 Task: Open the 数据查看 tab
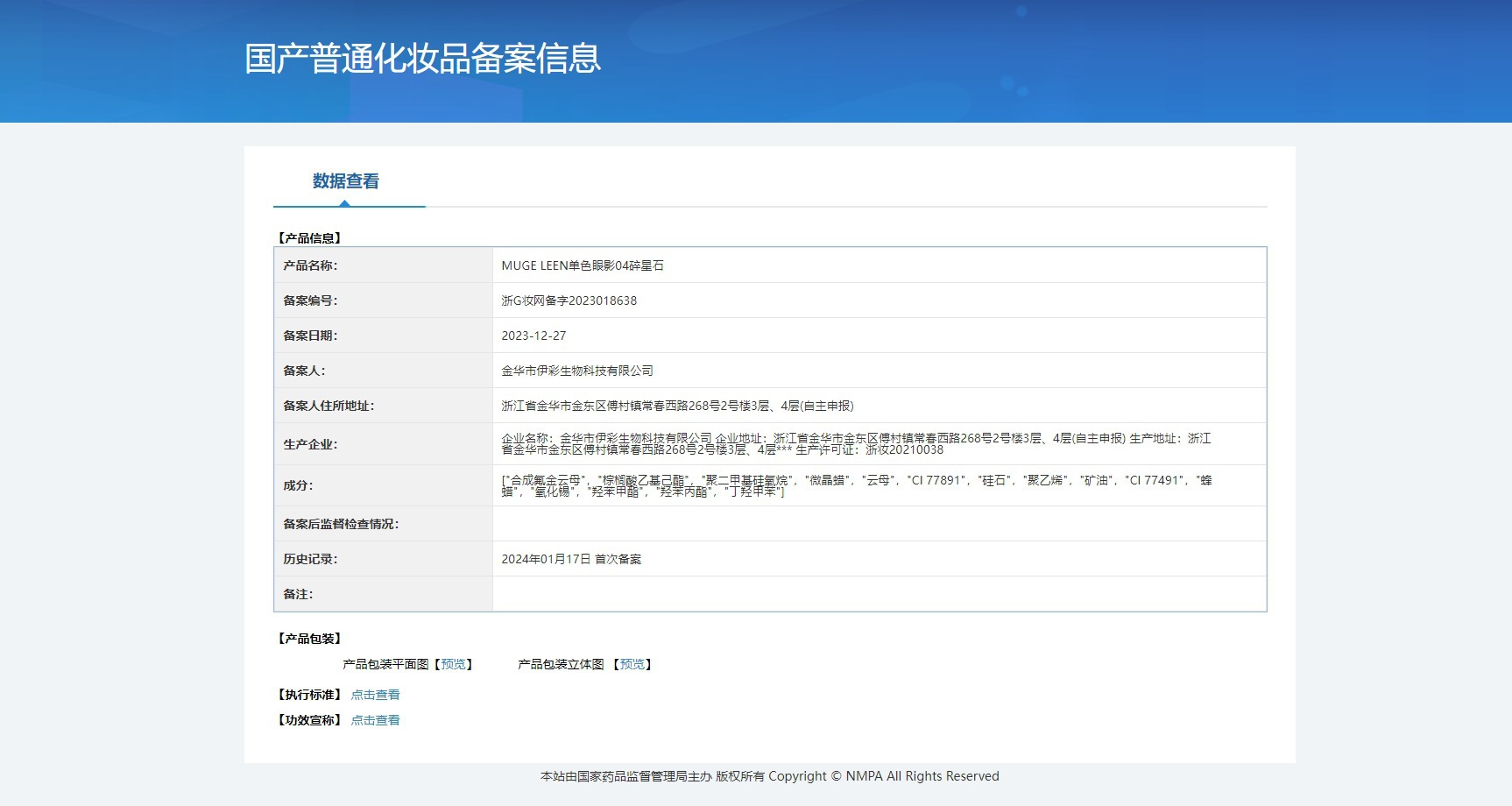pyautogui.click(x=346, y=181)
